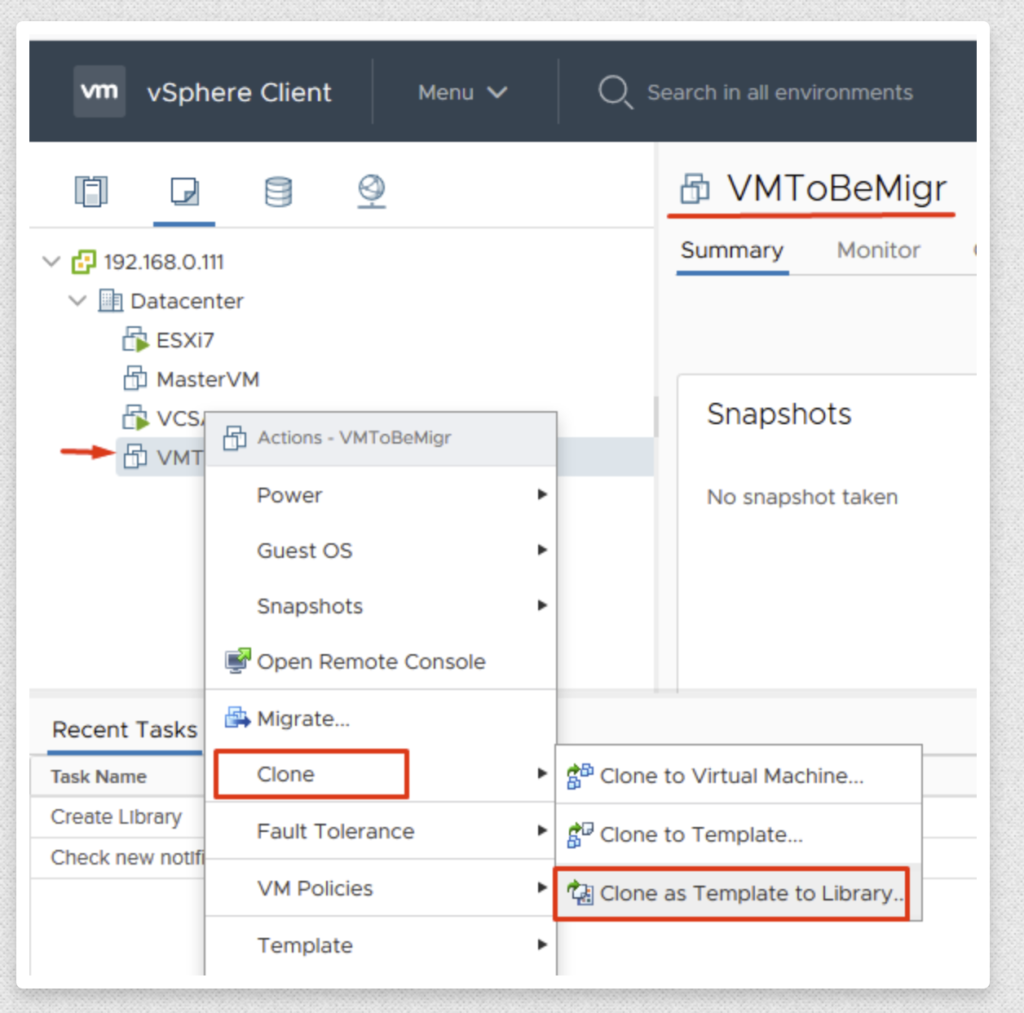Click the VM icon in Actions header
The image size is (1024, 1013).
pyautogui.click(x=234, y=438)
